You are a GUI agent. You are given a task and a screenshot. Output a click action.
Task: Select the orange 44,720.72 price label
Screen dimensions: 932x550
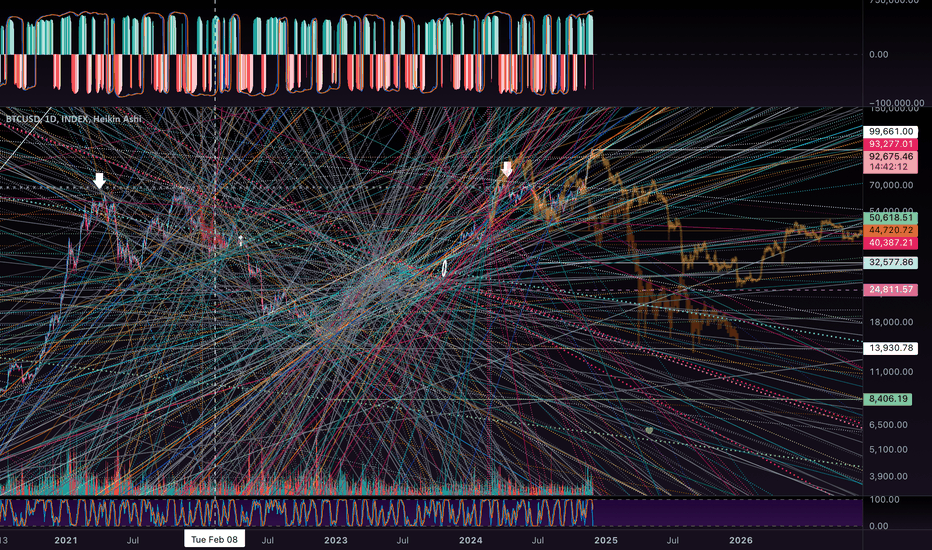(x=890, y=230)
